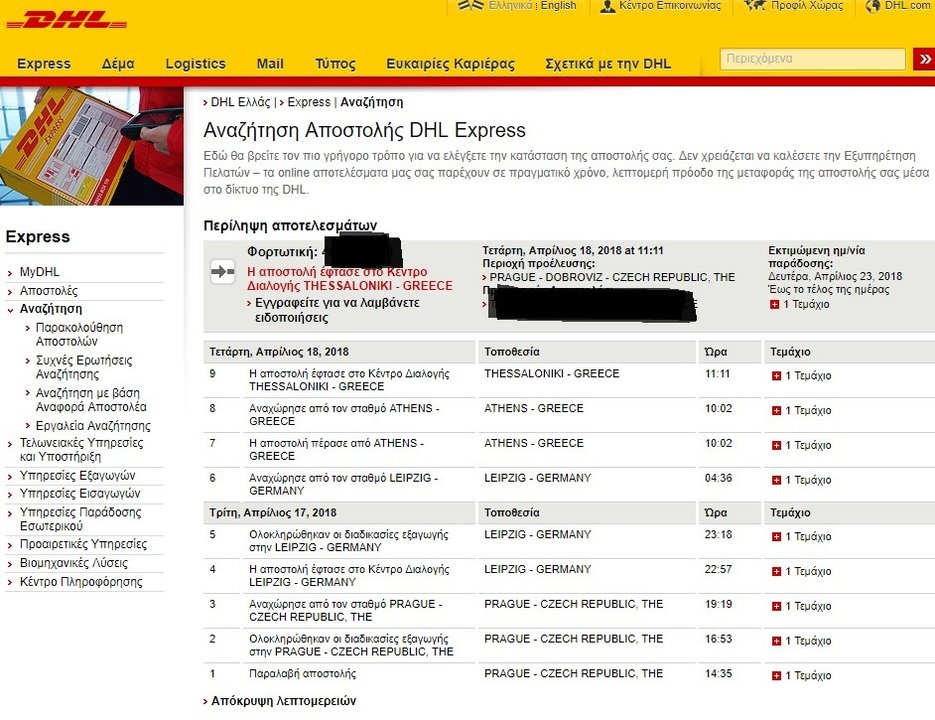Open MyDHL in sidebar
The image size is (935, 720).
pyautogui.click(x=39, y=272)
